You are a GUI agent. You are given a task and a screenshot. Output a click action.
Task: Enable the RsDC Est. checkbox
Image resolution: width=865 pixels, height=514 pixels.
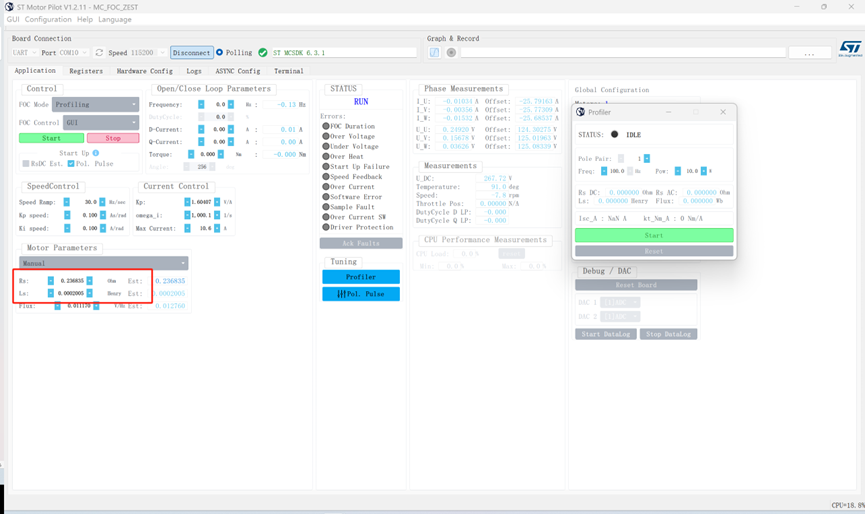tap(26, 163)
